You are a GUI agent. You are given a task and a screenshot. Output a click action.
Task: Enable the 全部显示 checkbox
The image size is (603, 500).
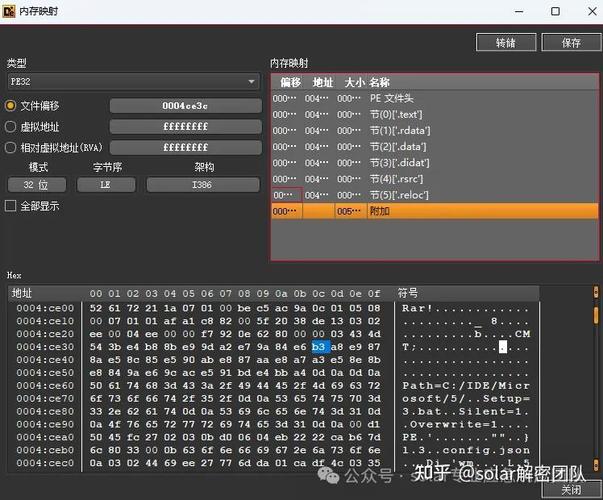pos(10,206)
